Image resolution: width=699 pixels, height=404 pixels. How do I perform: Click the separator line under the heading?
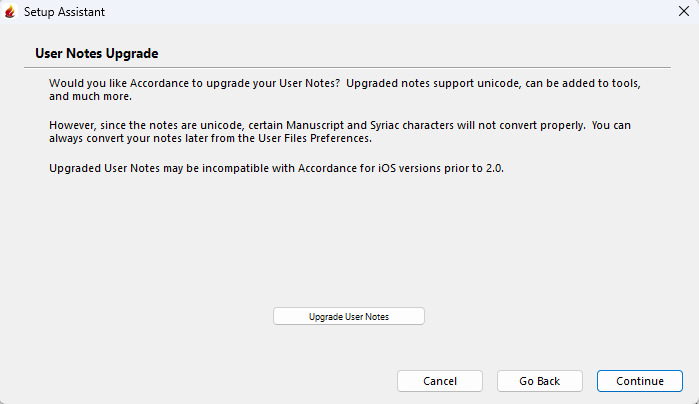349,67
